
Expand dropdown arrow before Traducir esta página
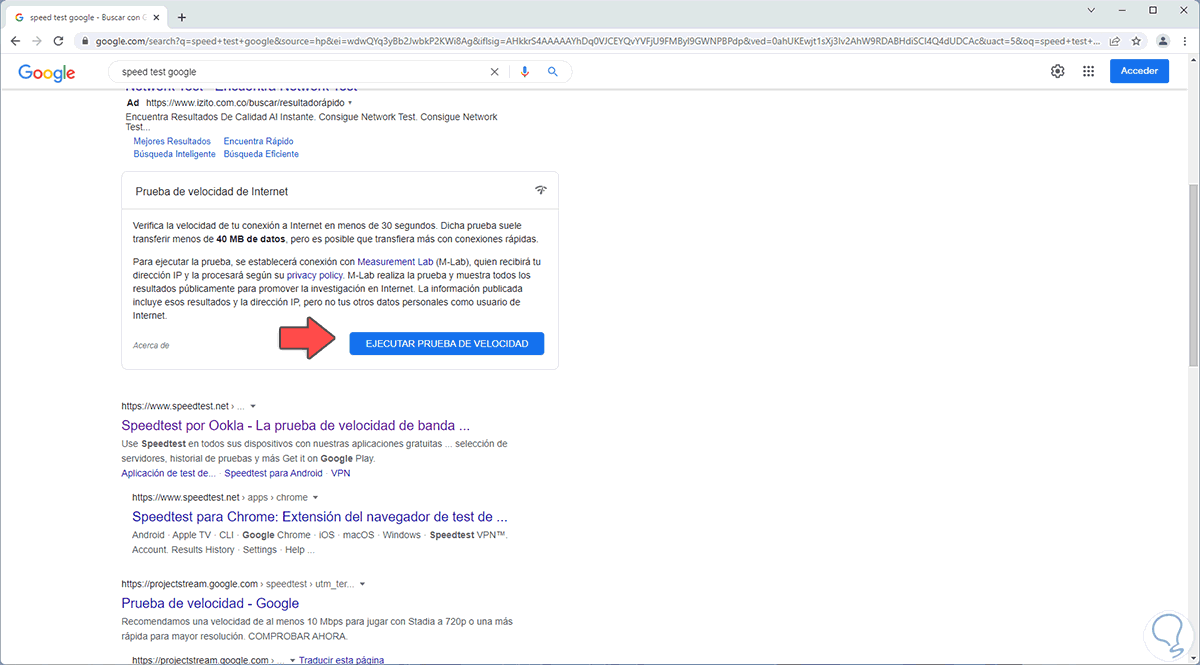point(292,661)
